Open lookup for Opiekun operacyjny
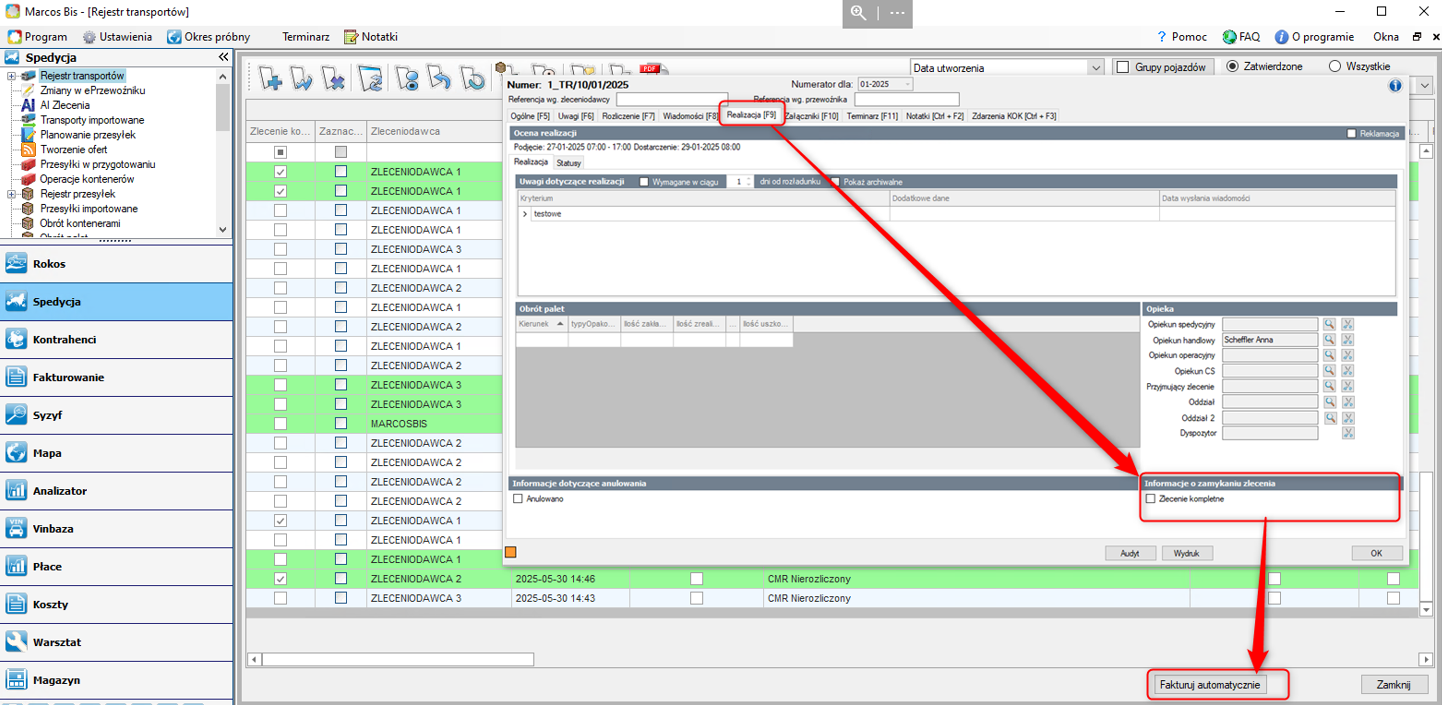1442x705 pixels. (1329, 356)
